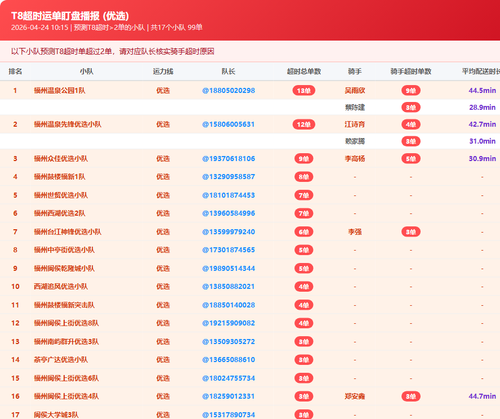Viewport: 500px width, 419px height.
Task: Click team name 福州众佳优选小队
Action: coord(61,159)
